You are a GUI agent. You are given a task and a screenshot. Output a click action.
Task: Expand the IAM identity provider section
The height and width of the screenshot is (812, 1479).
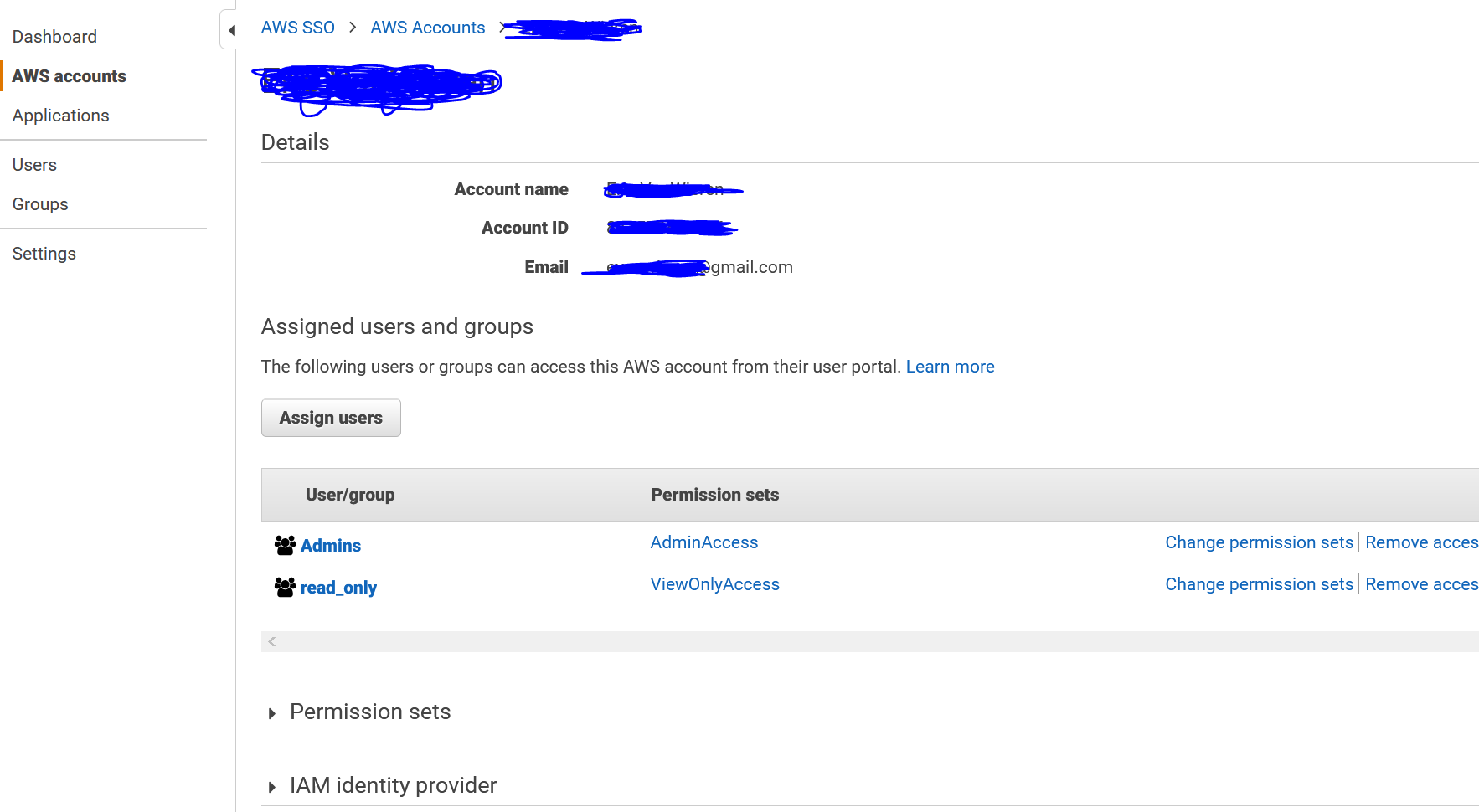click(x=272, y=785)
